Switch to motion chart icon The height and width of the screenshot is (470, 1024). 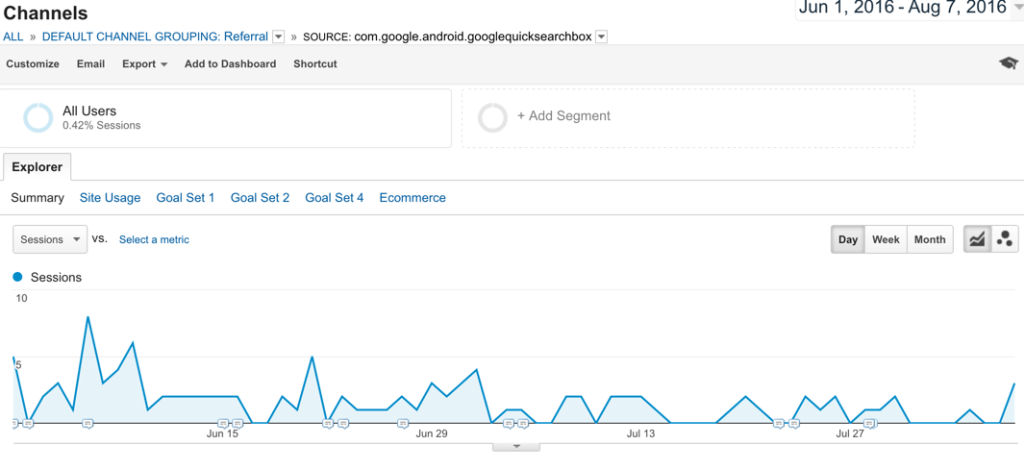1005,240
